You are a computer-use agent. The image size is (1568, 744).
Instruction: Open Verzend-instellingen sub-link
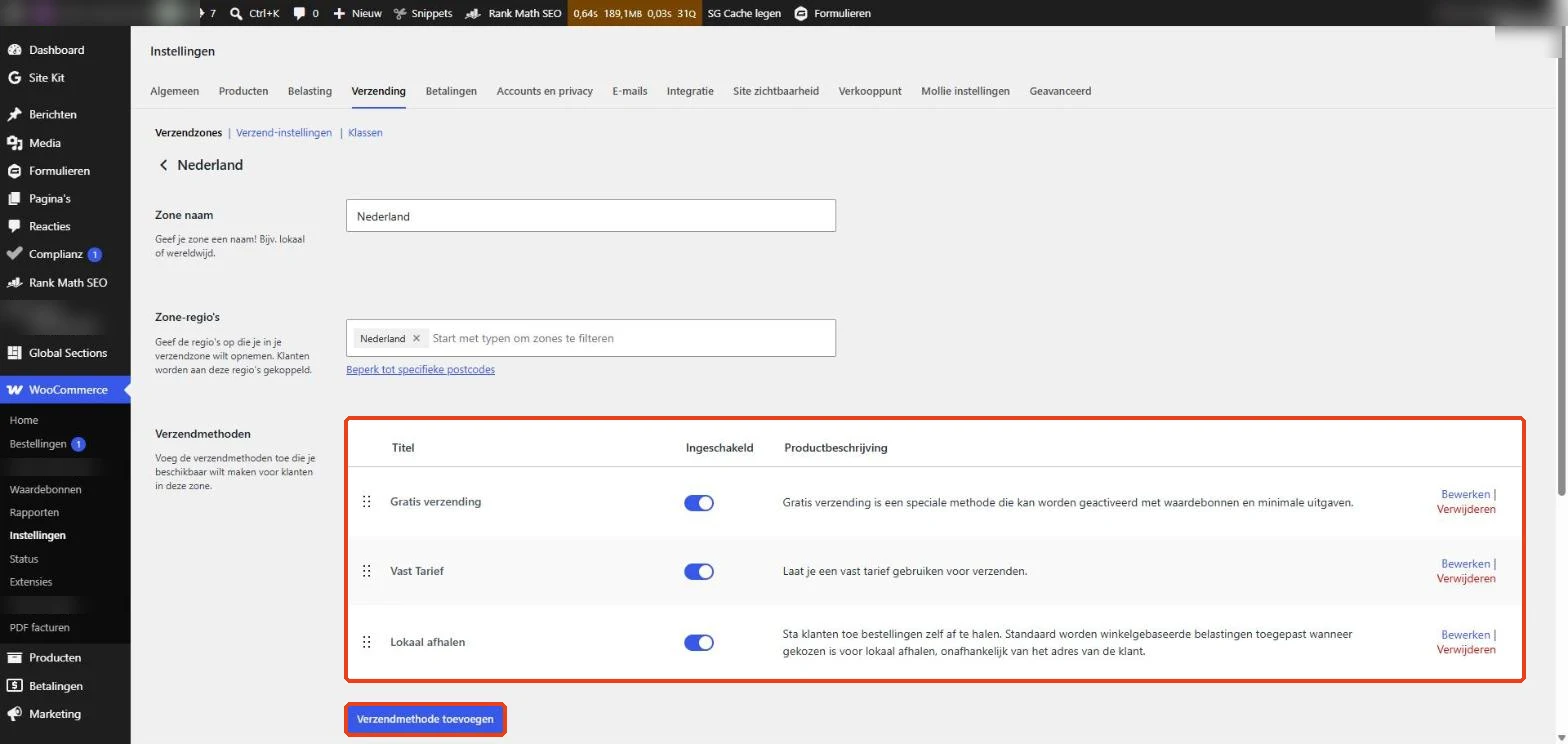click(x=284, y=133)
